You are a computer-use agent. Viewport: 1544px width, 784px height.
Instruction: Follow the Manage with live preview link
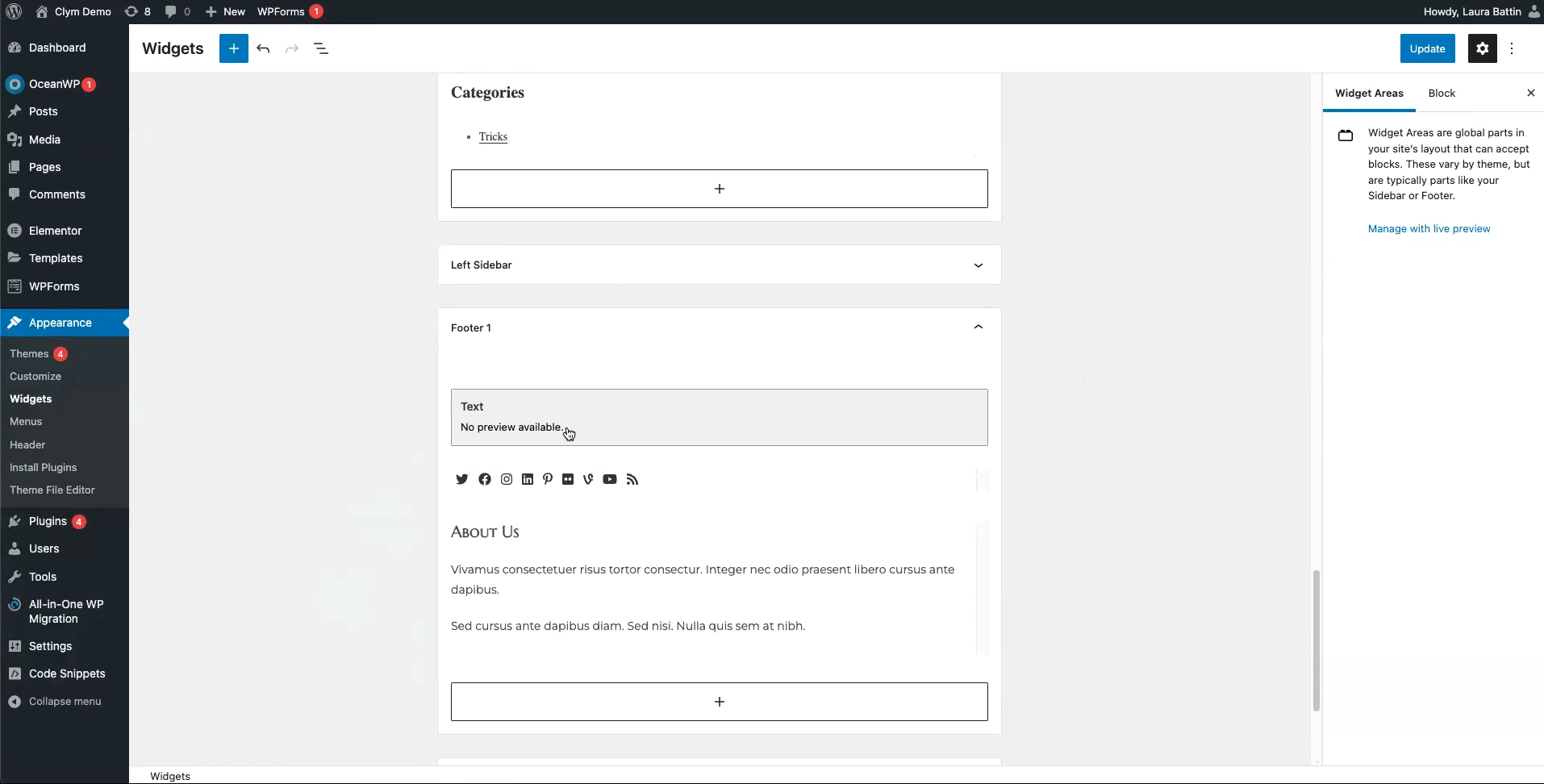click(x=1429, y=229)
